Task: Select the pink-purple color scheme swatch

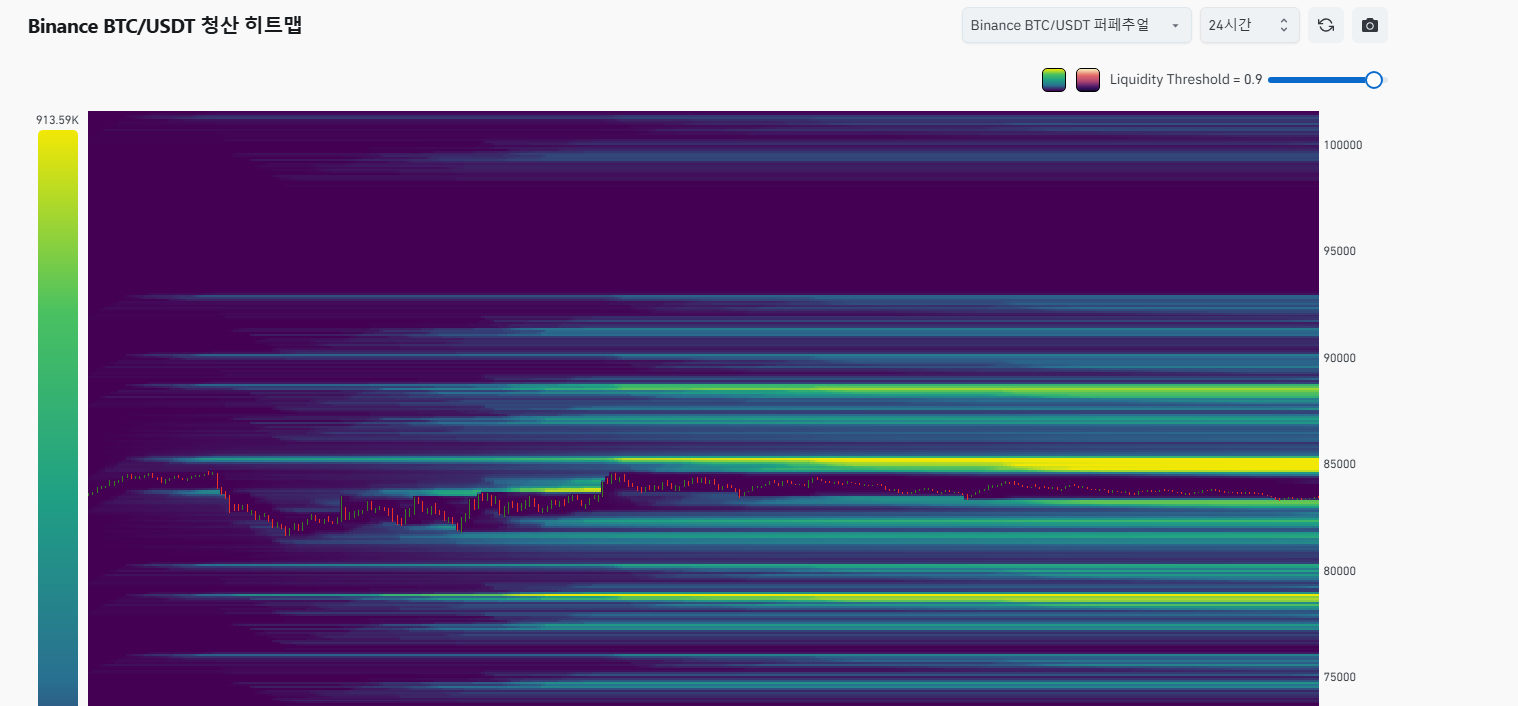Action: [1088, 80]
